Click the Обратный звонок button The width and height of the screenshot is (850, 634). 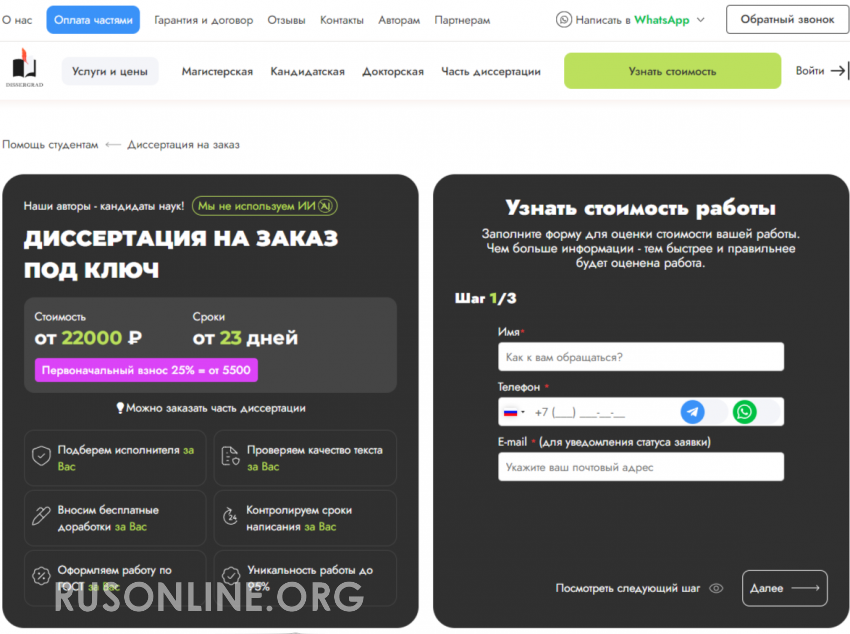click(x=787, y=20)
